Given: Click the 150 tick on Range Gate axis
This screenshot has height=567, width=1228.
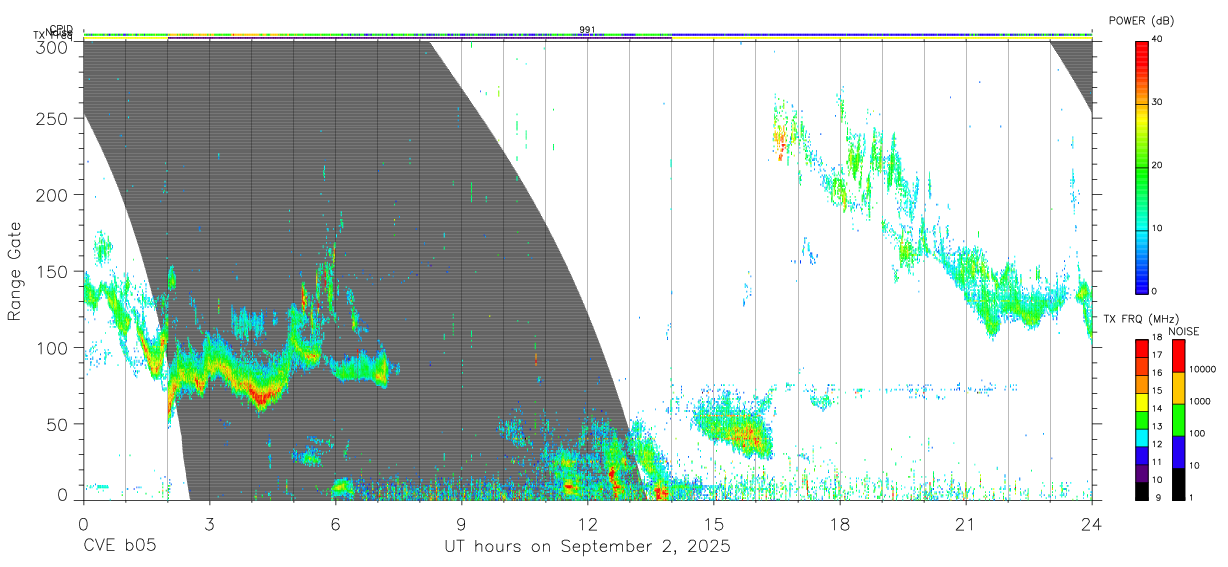Looking at the screenshot, I should pyautogui.click(x=53, y=271).
